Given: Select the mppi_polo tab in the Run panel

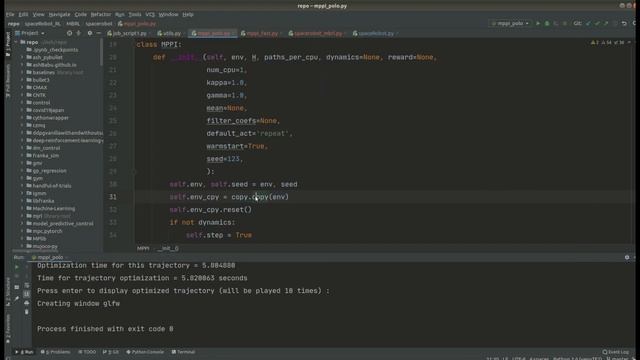Looking at the screenshot, I should point(50,258).
